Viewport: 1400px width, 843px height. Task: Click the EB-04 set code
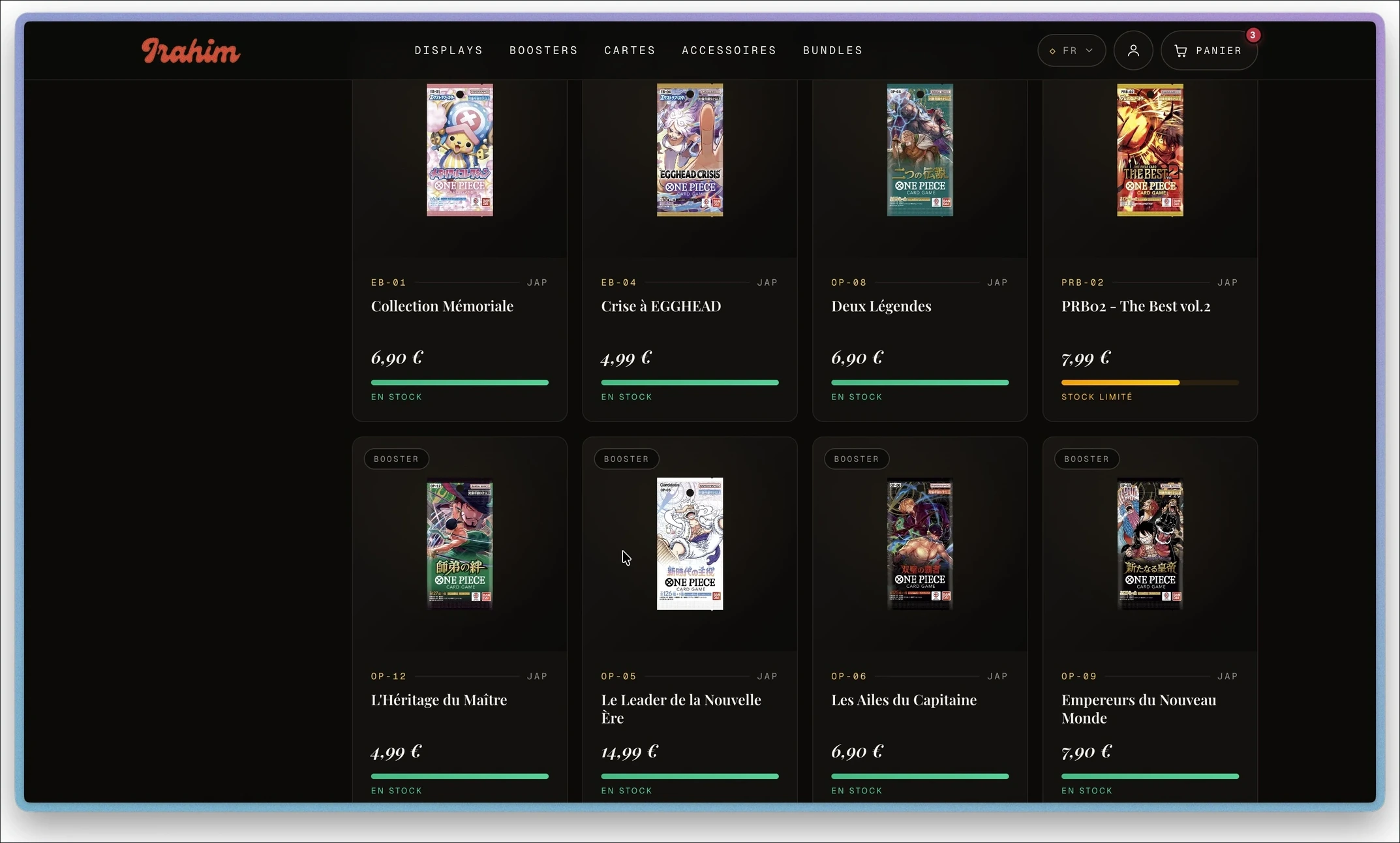(618, 283)
